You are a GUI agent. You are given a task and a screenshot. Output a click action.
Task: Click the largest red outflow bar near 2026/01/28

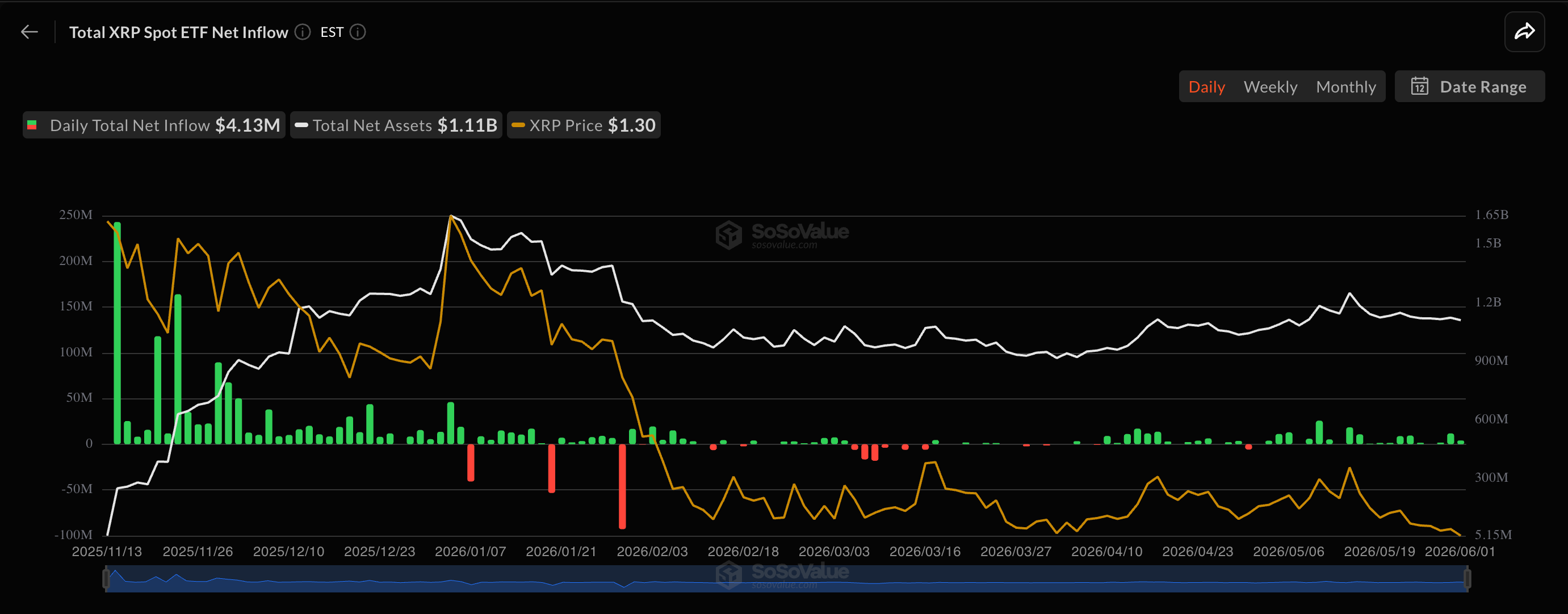pos(622,486)
